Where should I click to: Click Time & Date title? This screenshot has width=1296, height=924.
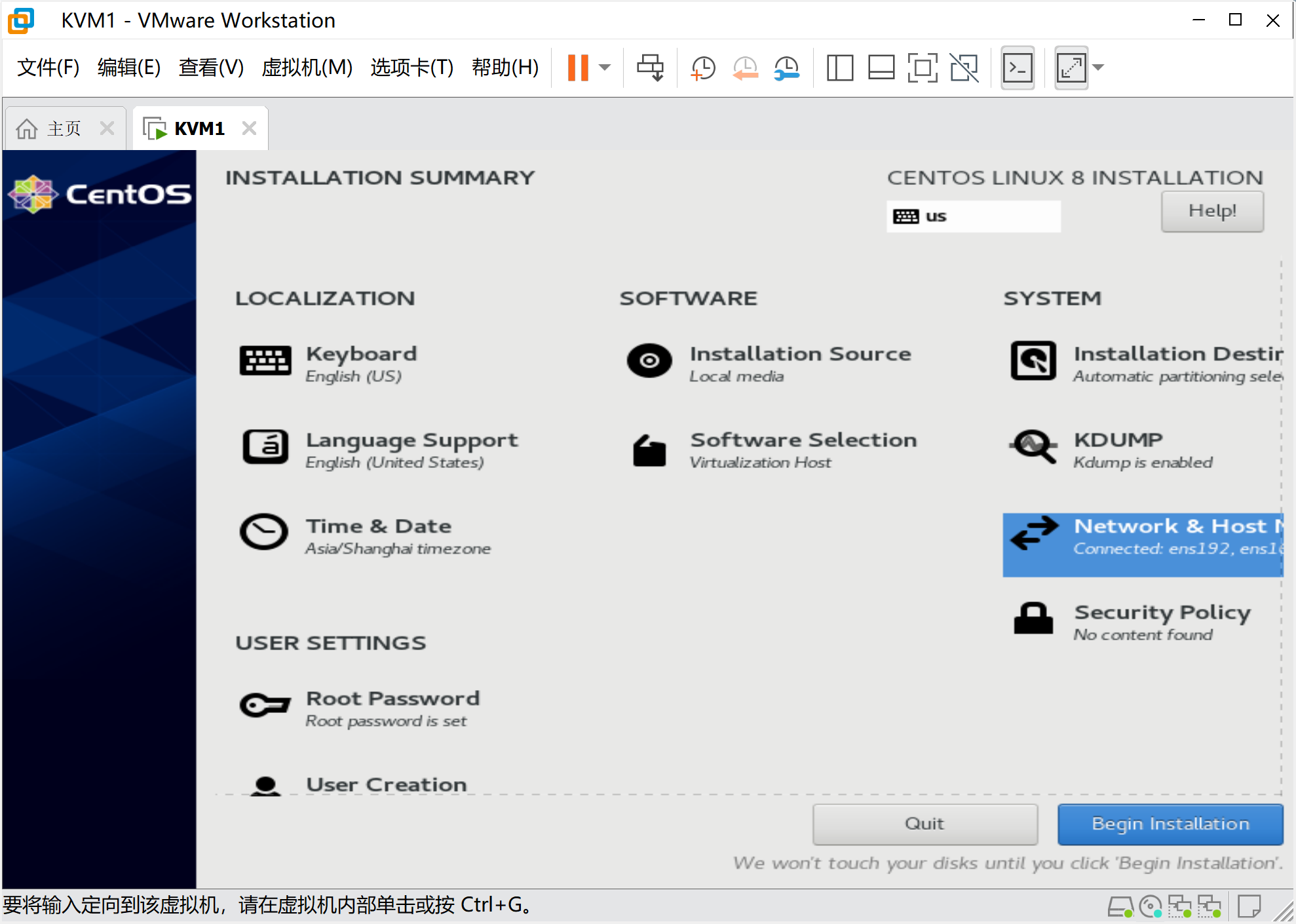(379, 526)
